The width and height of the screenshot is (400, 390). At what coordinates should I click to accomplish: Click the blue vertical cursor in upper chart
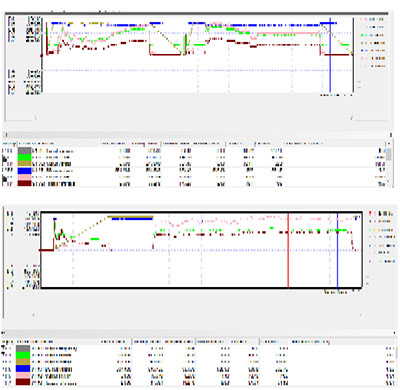(330, 55)
